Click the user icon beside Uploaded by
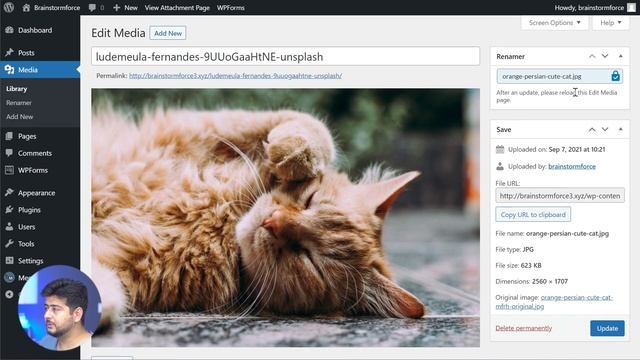This screenshot has height=360, width=640. pos(500,166)
